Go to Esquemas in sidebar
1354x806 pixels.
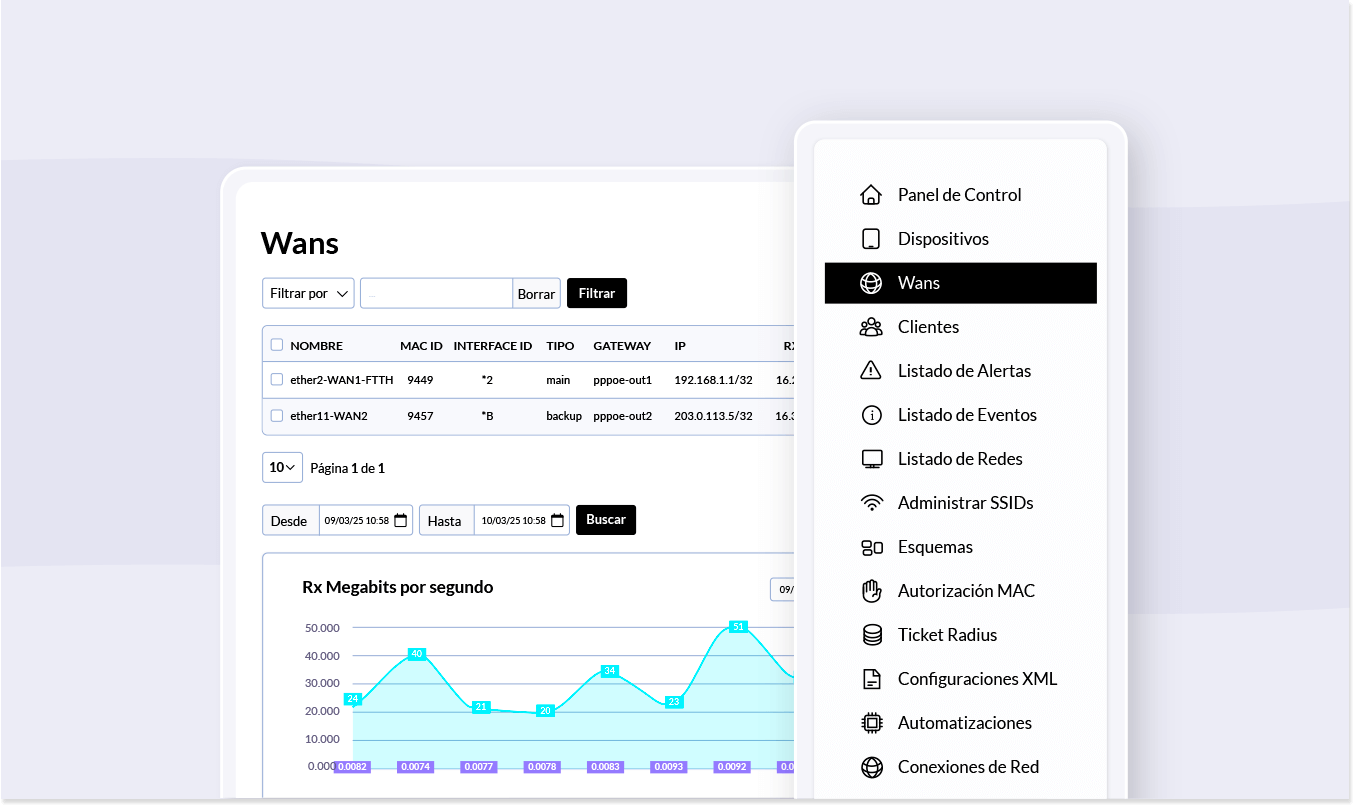click(960, 547)
